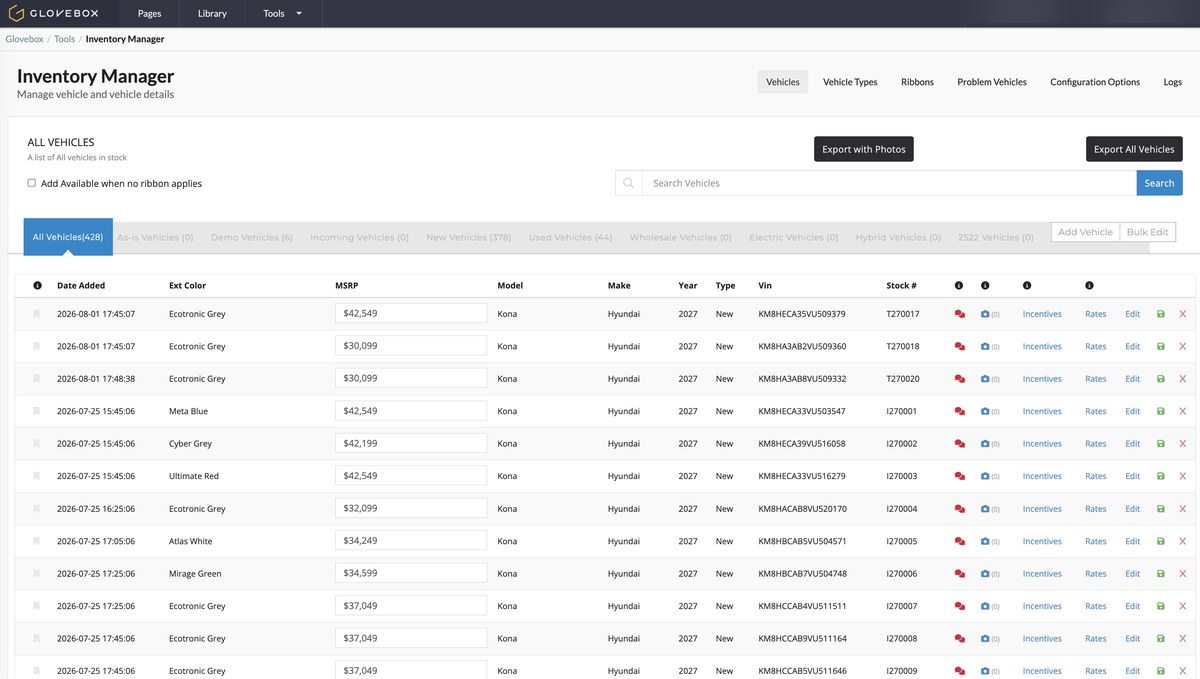Switch to the Ribbons tab
Viewport: 1200px width, 679px height.
(x=917, y=82)
